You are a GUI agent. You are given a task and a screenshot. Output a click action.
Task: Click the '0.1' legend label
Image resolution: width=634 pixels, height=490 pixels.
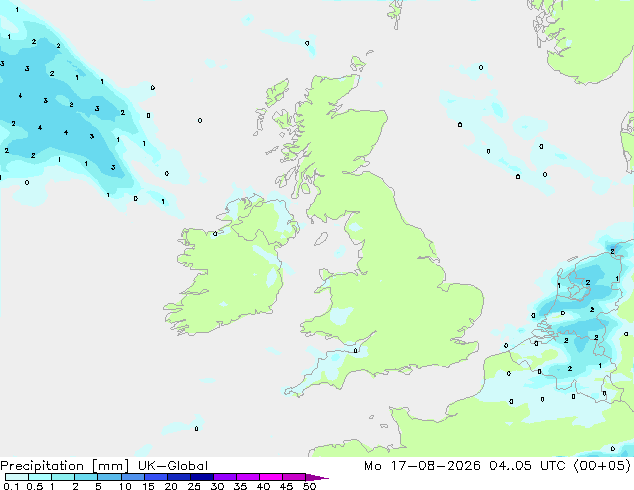[11, 486]
